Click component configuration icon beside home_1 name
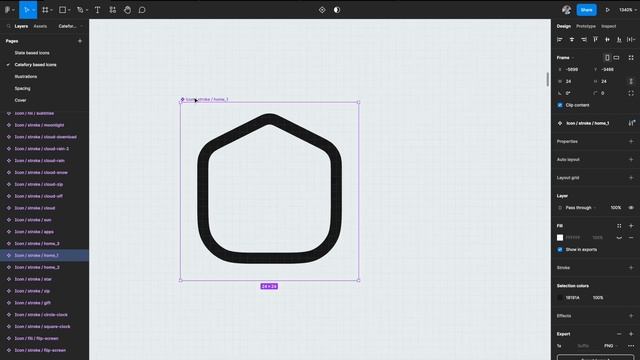The height and width of the screenshot is (360, 640). click(x=631, y=123)
